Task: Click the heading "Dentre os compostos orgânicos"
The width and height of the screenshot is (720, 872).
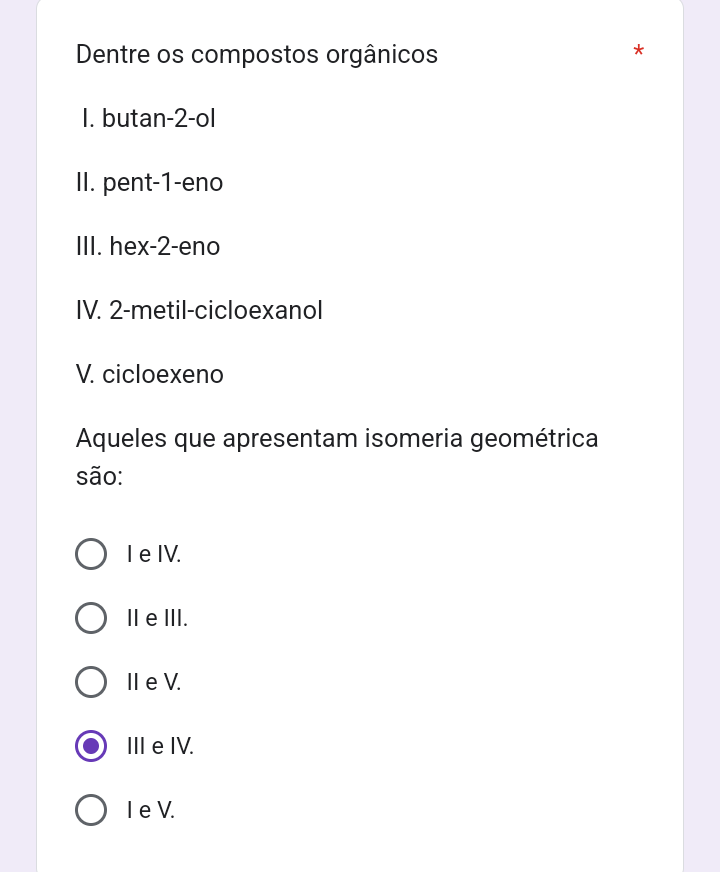Action: point(257,55)
